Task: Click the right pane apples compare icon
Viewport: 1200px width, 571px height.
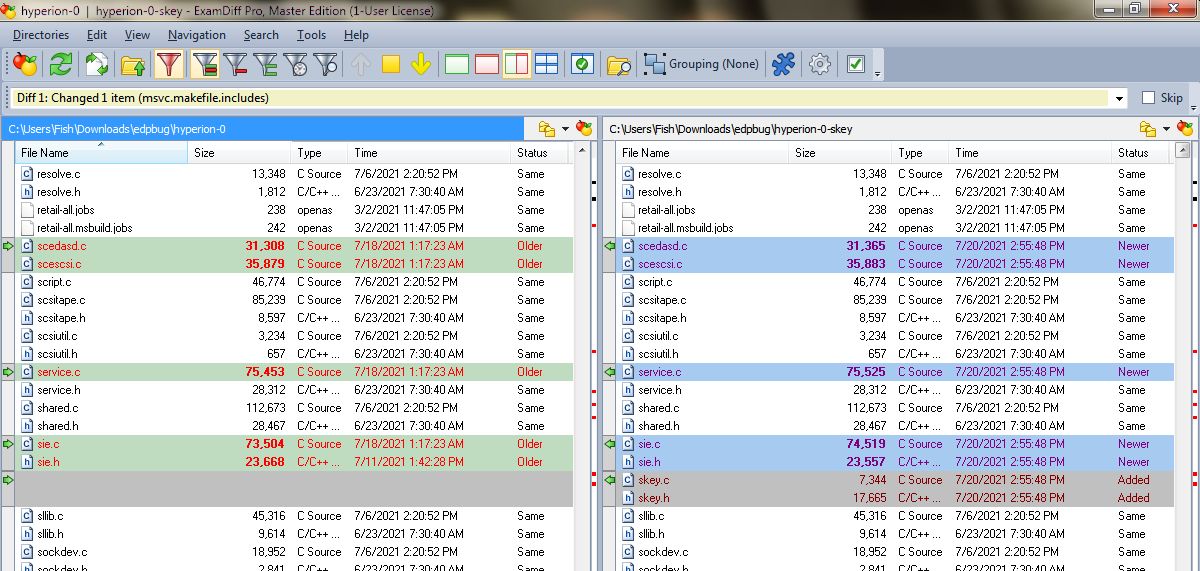Action: pos(1186,129)
